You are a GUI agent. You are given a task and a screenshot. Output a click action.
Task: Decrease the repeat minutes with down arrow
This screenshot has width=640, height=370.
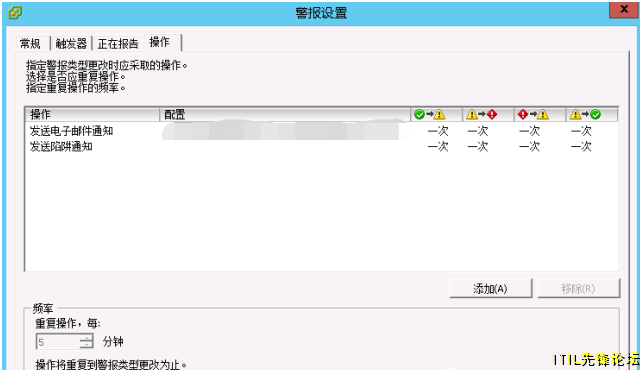(x=86, y=346)
